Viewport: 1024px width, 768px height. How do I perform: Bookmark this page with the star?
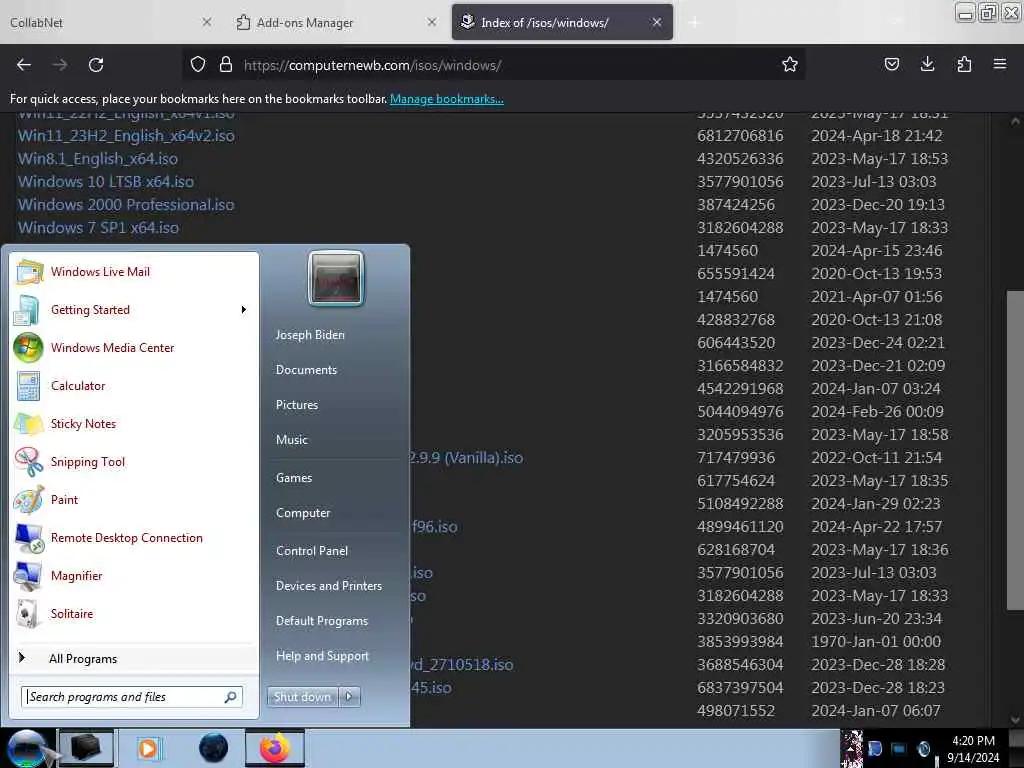(790, 64)
